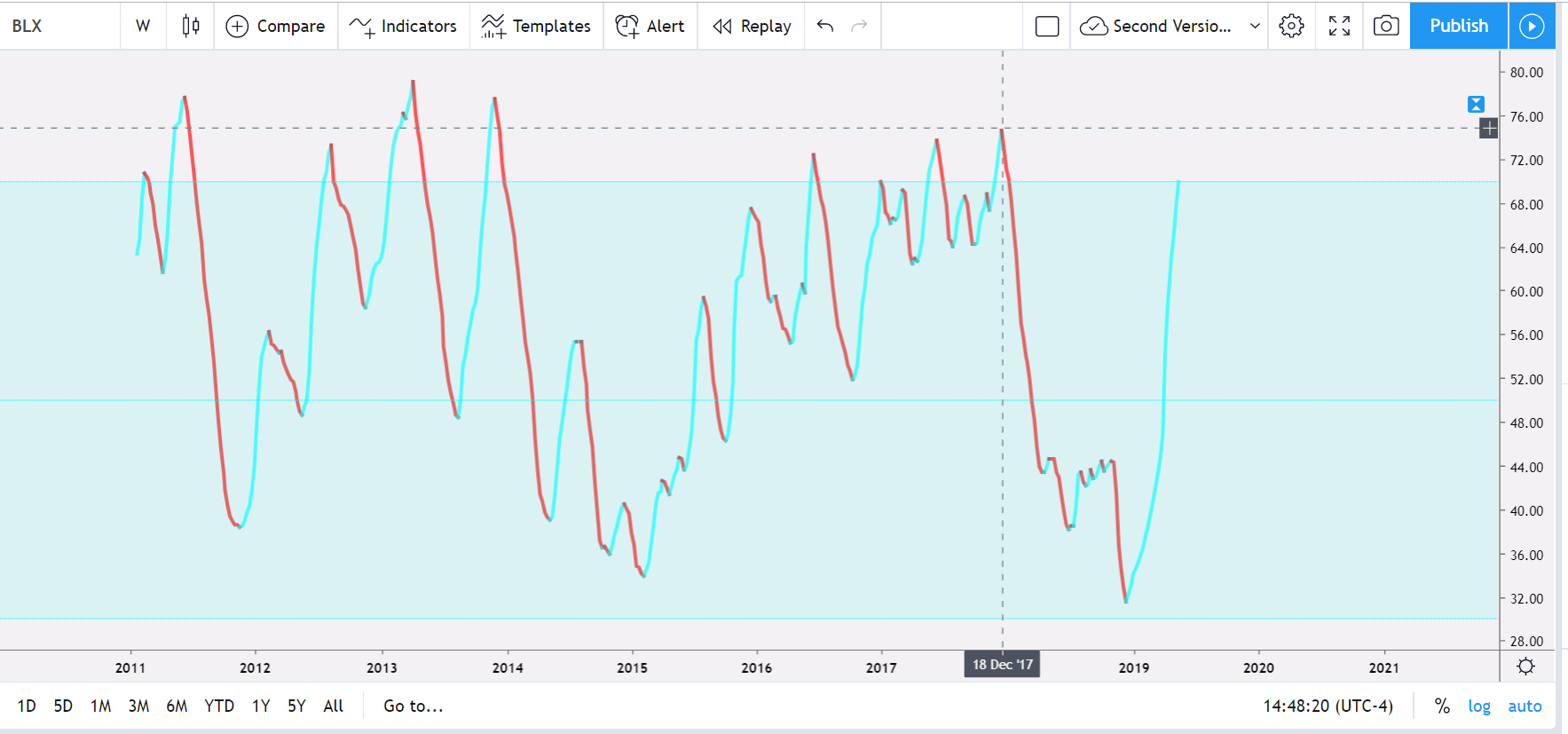Select the YTD date range
1568x734 pixels.
219,706
